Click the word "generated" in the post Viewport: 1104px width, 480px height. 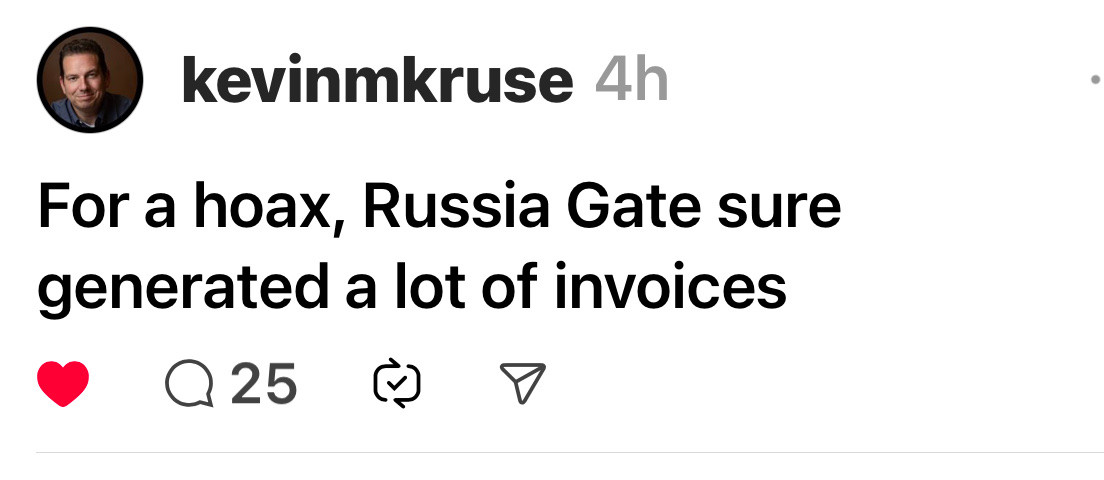185,289
